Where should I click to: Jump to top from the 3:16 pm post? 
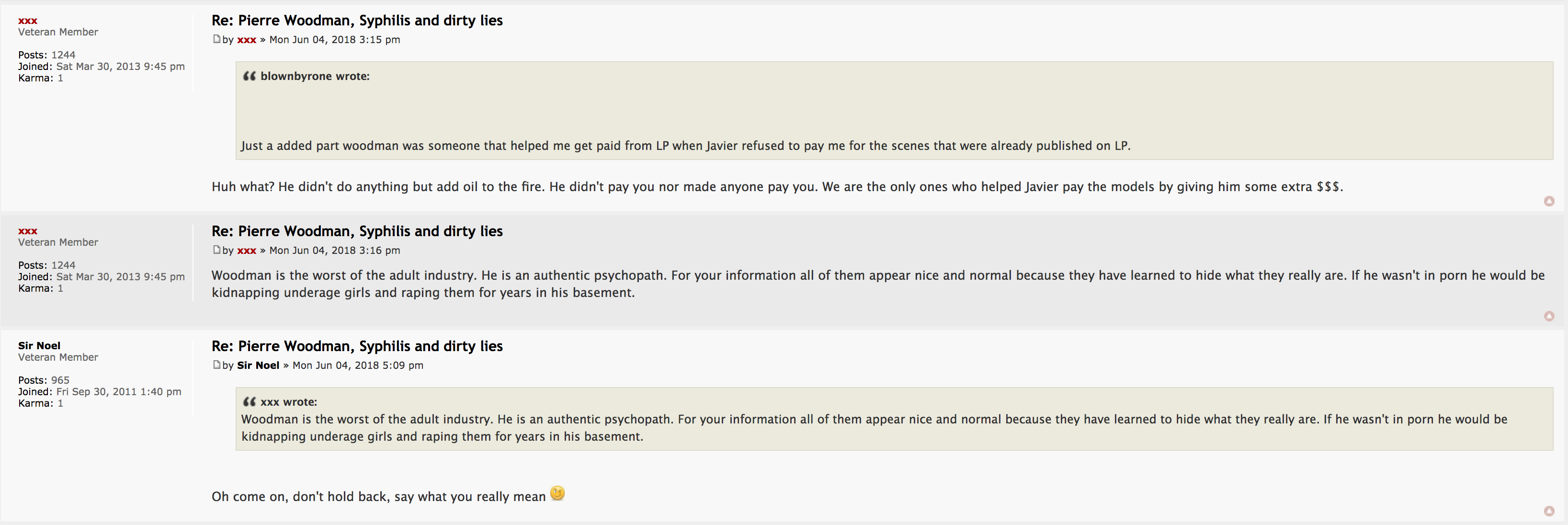coord(1549,316)
